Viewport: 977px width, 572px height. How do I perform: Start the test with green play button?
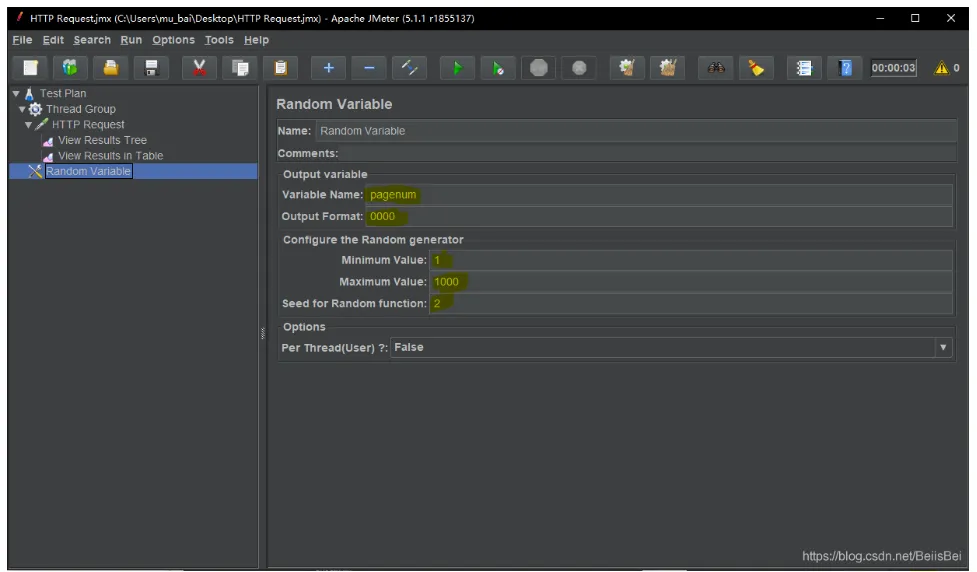[456, 68]
